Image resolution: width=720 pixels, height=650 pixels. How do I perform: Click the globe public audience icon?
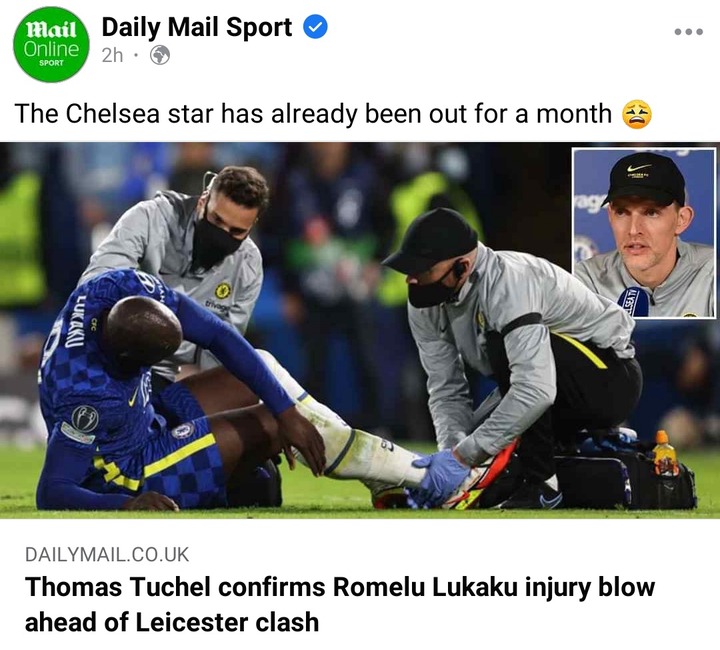pyautogui.click(x=160, y=56)
